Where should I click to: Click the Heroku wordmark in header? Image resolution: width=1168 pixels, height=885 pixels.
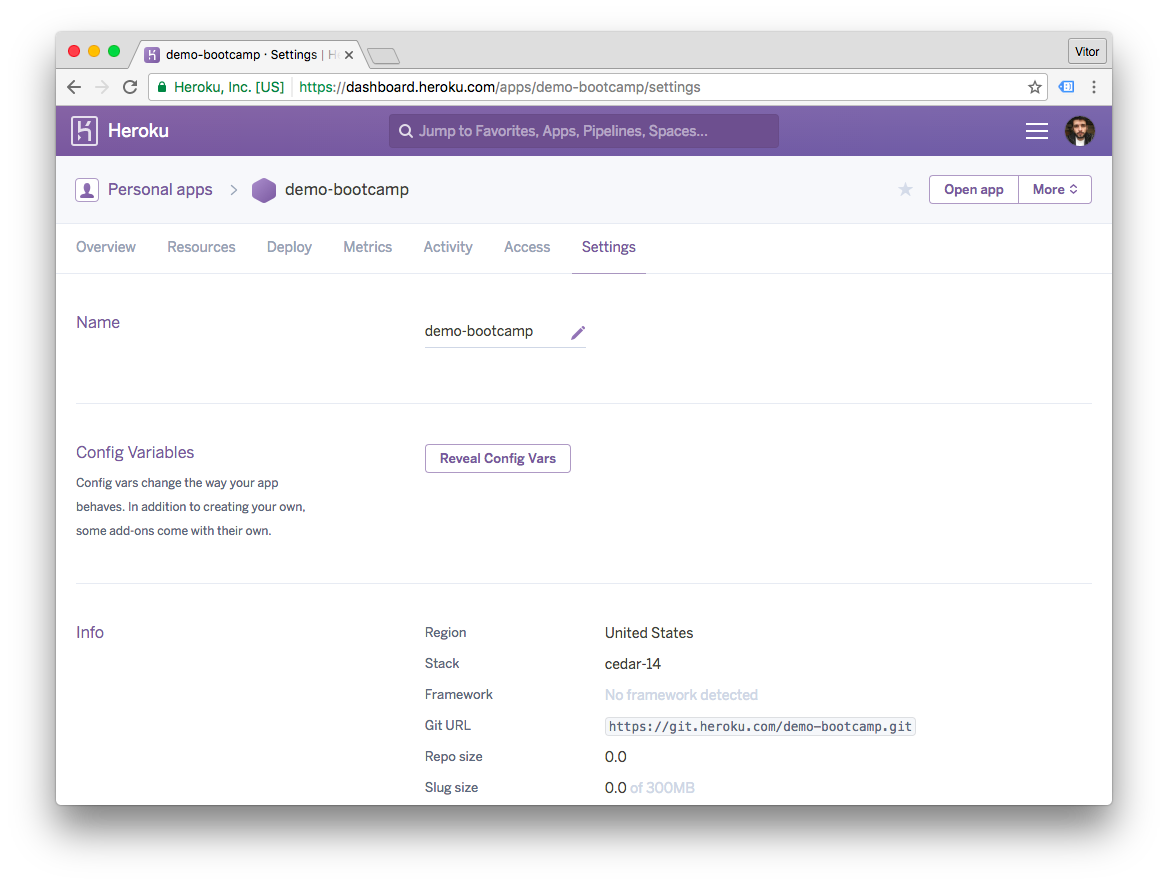tap(139, 131)
